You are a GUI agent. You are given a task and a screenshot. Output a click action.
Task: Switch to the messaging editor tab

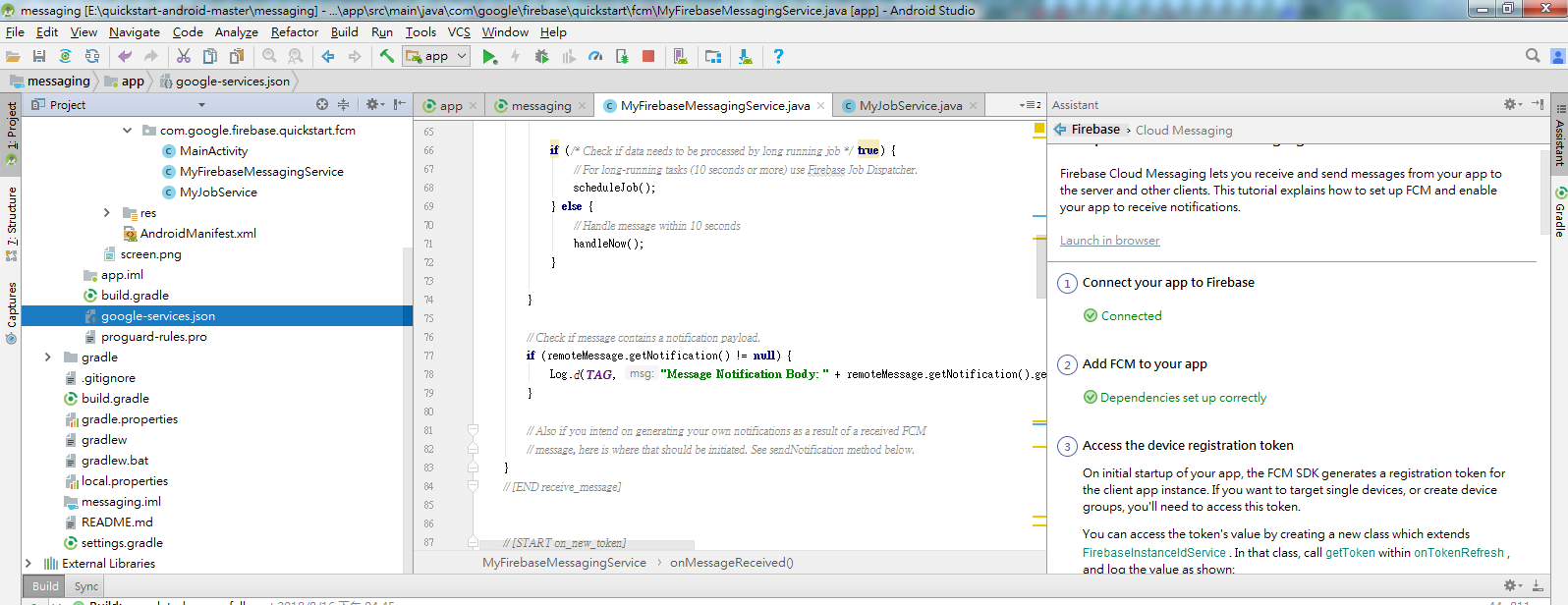(540, 105)
